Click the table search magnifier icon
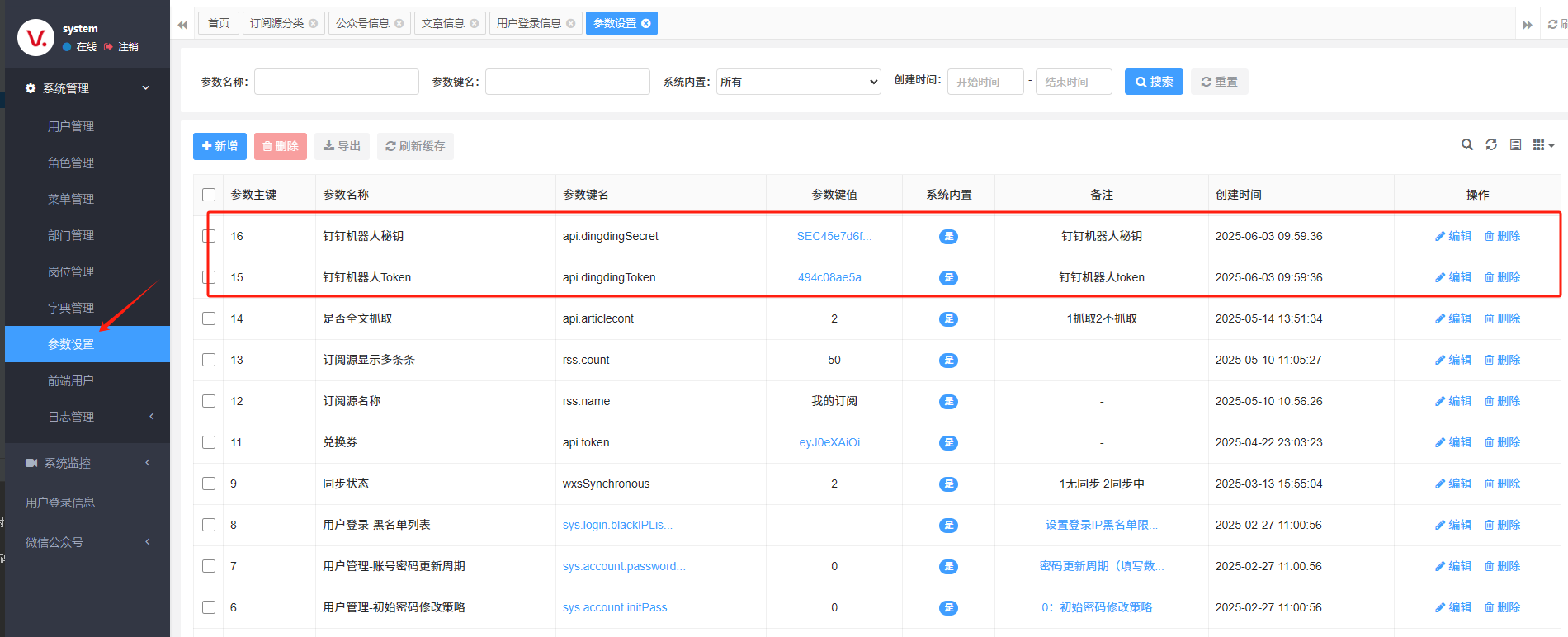1568x637 pixels. [x=1466, y=145]
